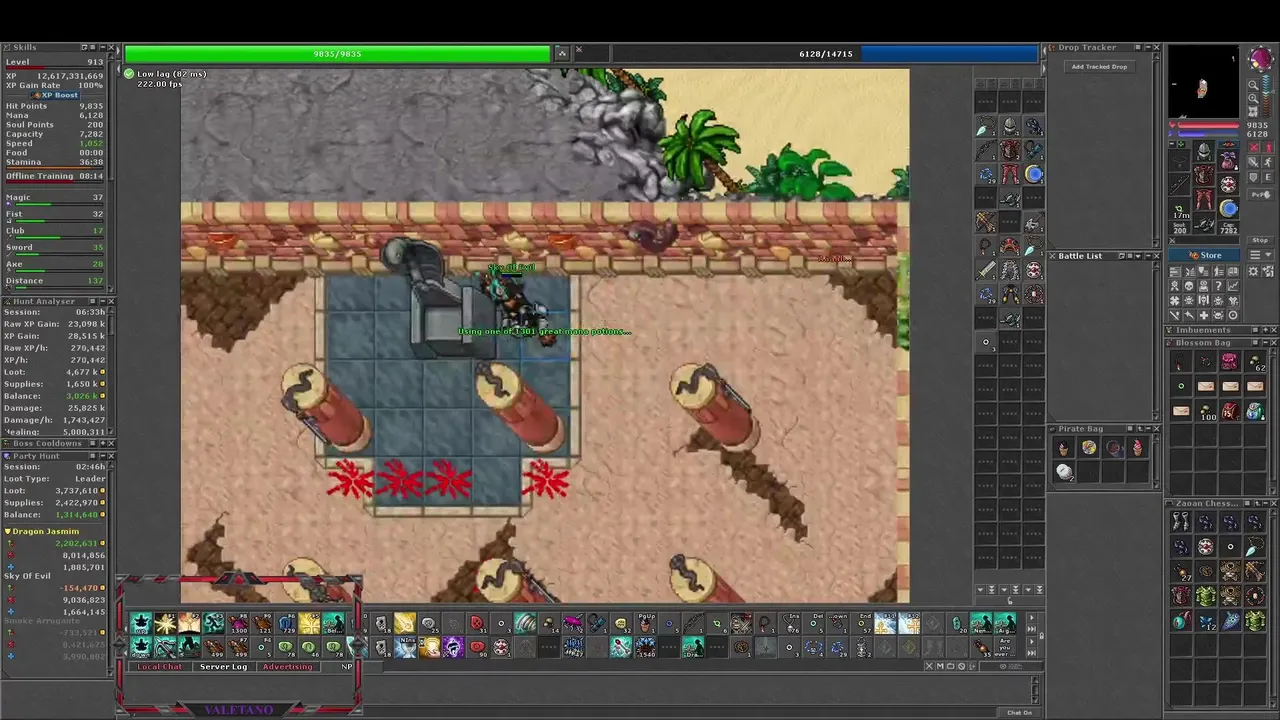This screenshot has width=1280, height=720.
Task: Click the green health bar 9835/9835
Action: (337, 54)
